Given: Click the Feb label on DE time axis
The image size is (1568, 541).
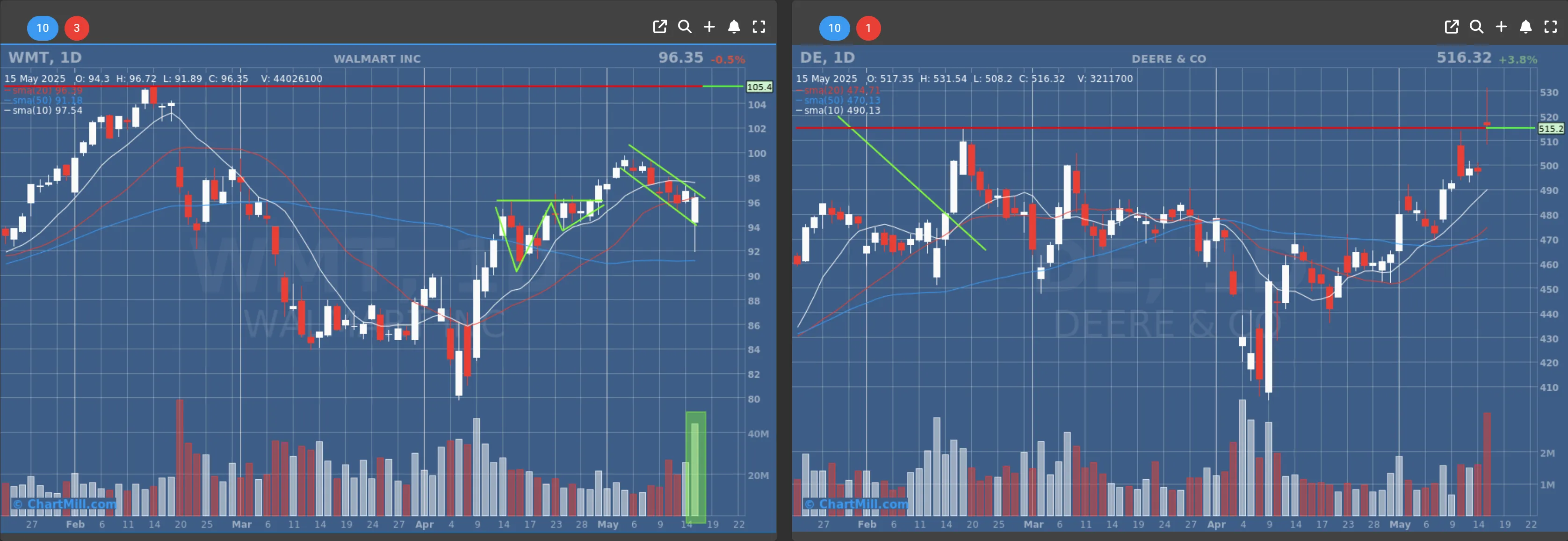Looking at the screenshot, I should coord(867,525).
